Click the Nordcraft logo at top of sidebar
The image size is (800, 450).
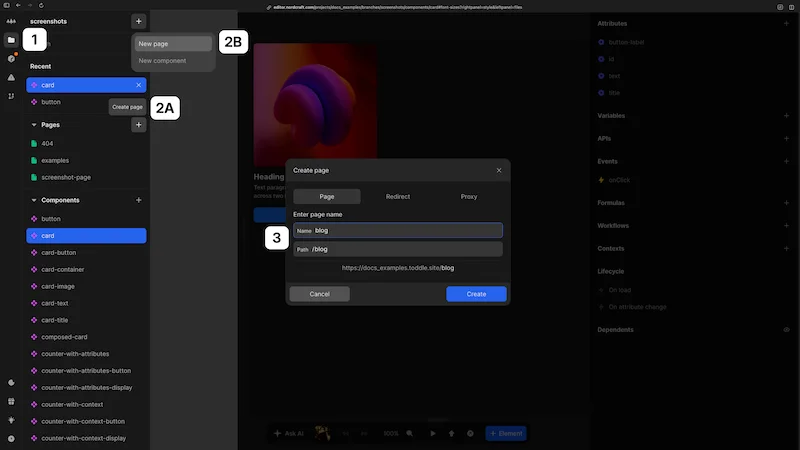pyautogui.click(x=11, y=21)
